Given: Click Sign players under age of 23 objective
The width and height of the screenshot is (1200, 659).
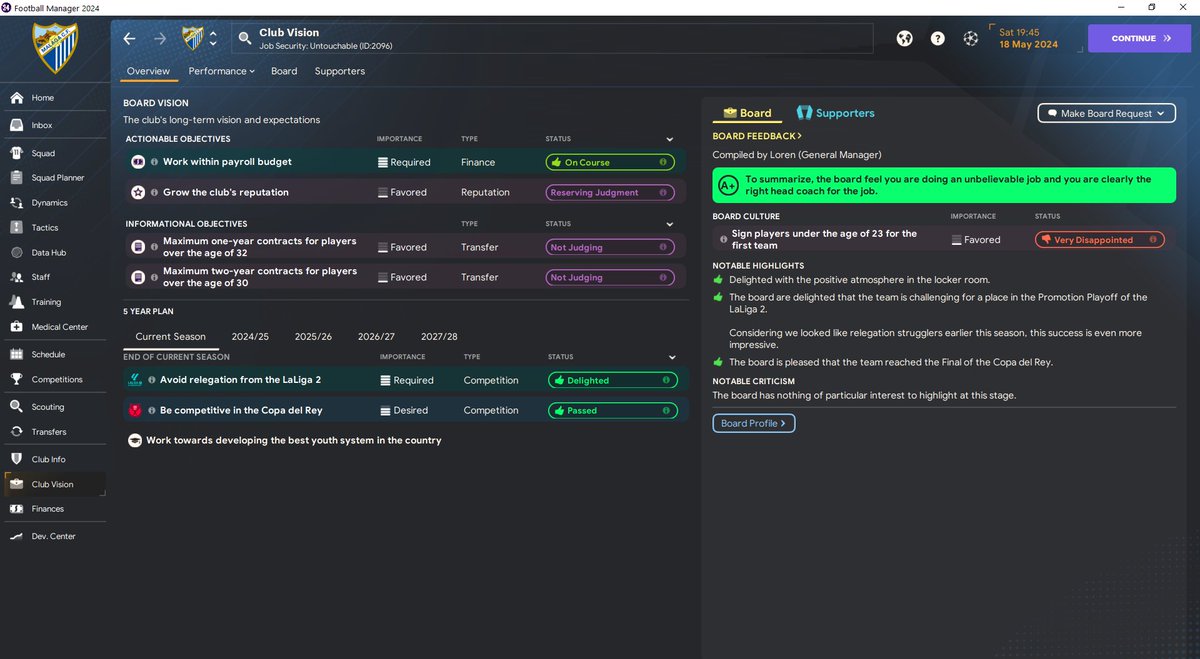Looking at the screenshot, I should (823, 239).
